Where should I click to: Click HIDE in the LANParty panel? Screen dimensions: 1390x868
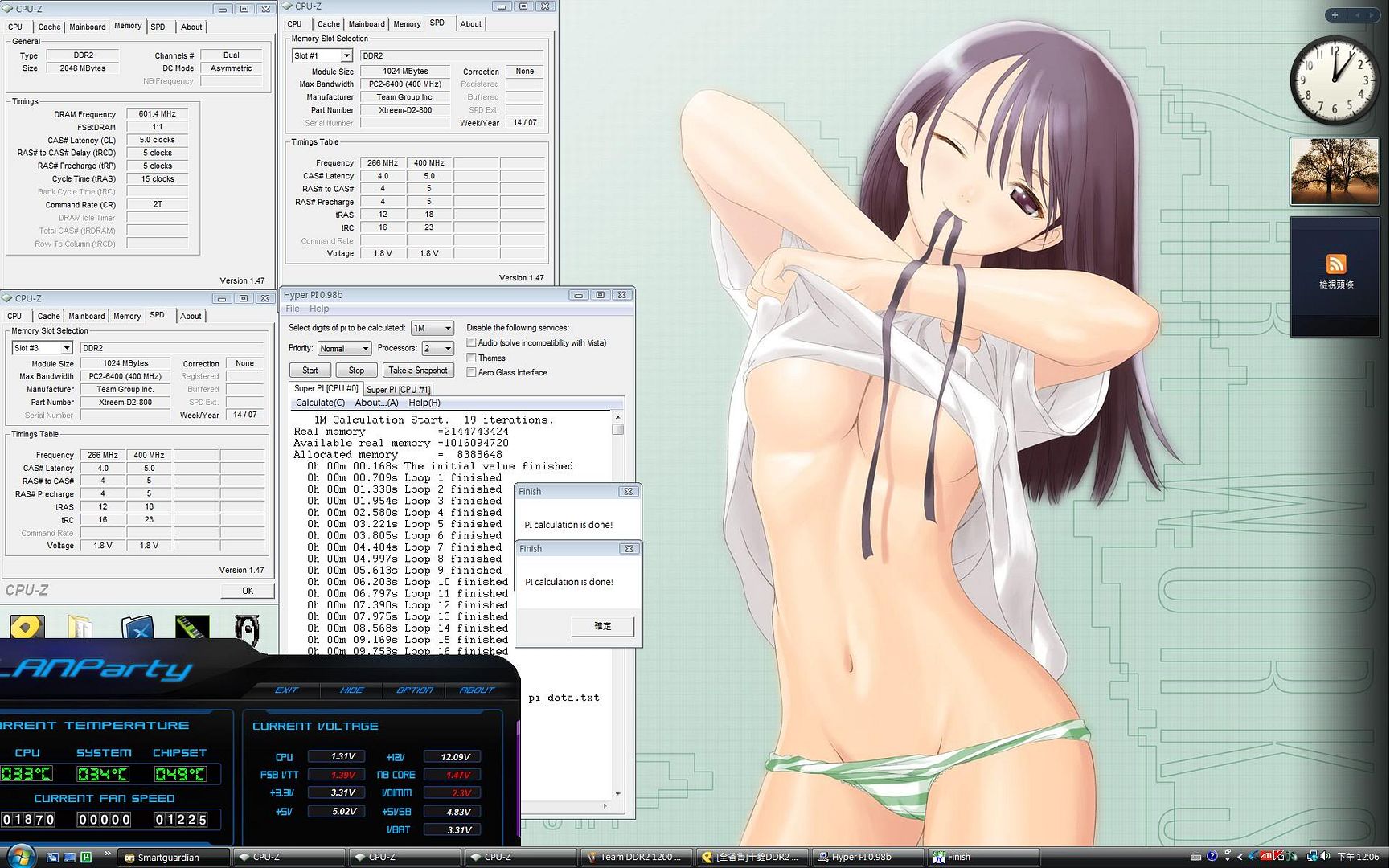[351, 690]
